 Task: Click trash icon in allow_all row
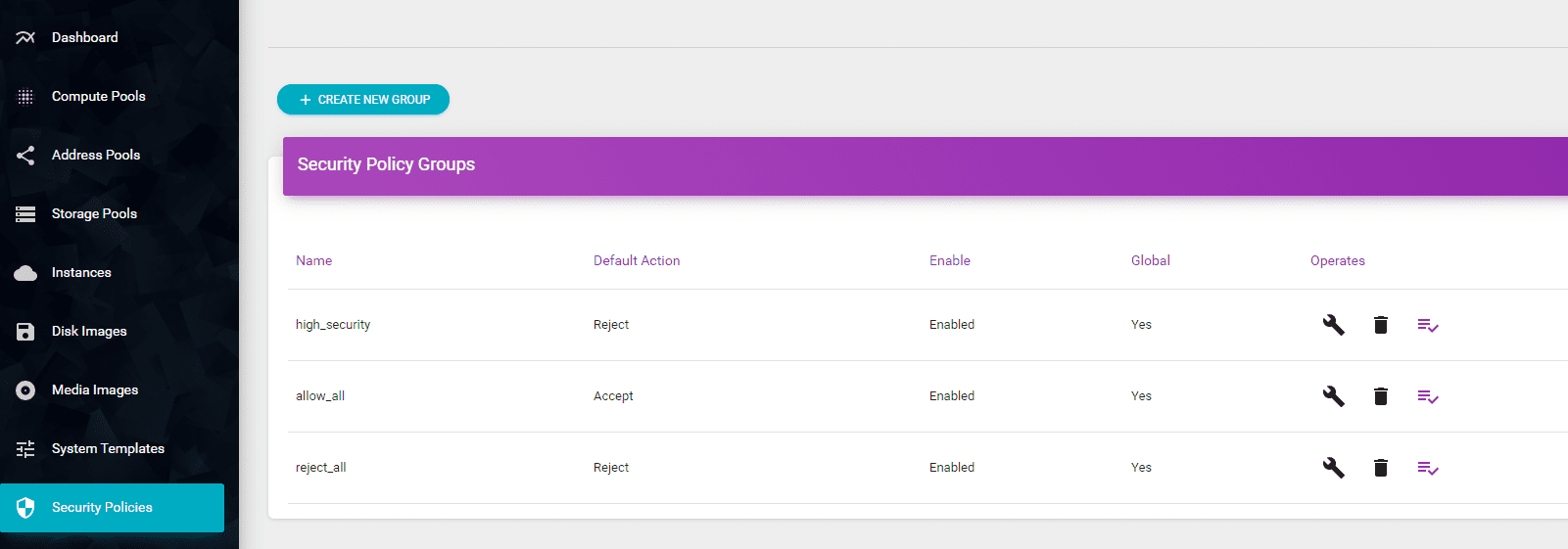point(1380,396)
